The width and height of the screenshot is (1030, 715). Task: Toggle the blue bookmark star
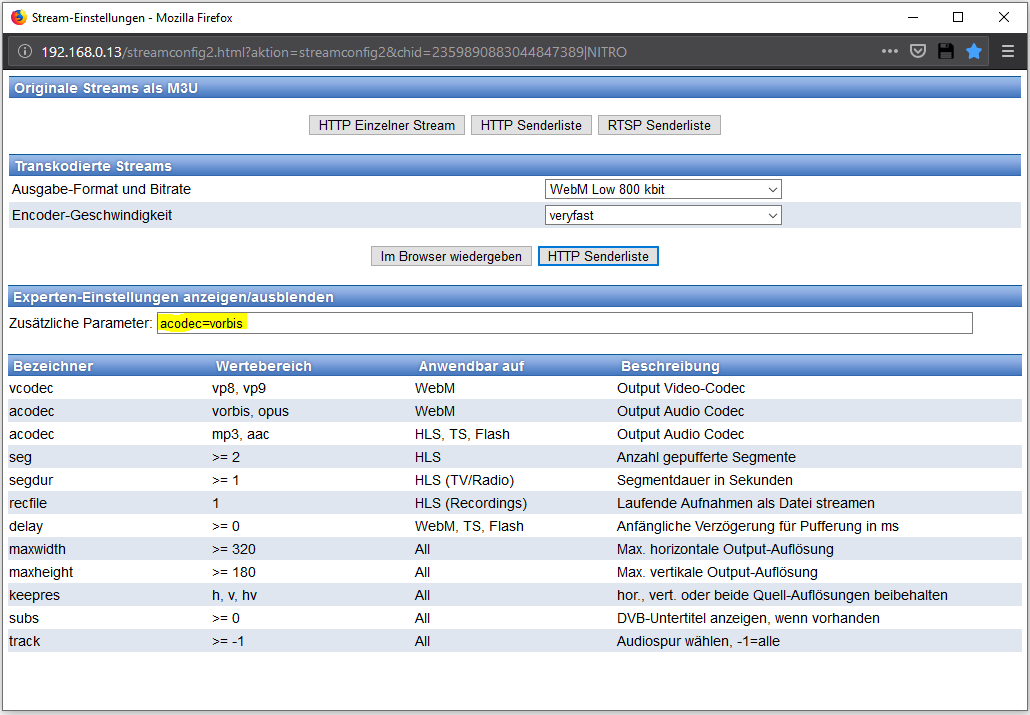(973, 52)
